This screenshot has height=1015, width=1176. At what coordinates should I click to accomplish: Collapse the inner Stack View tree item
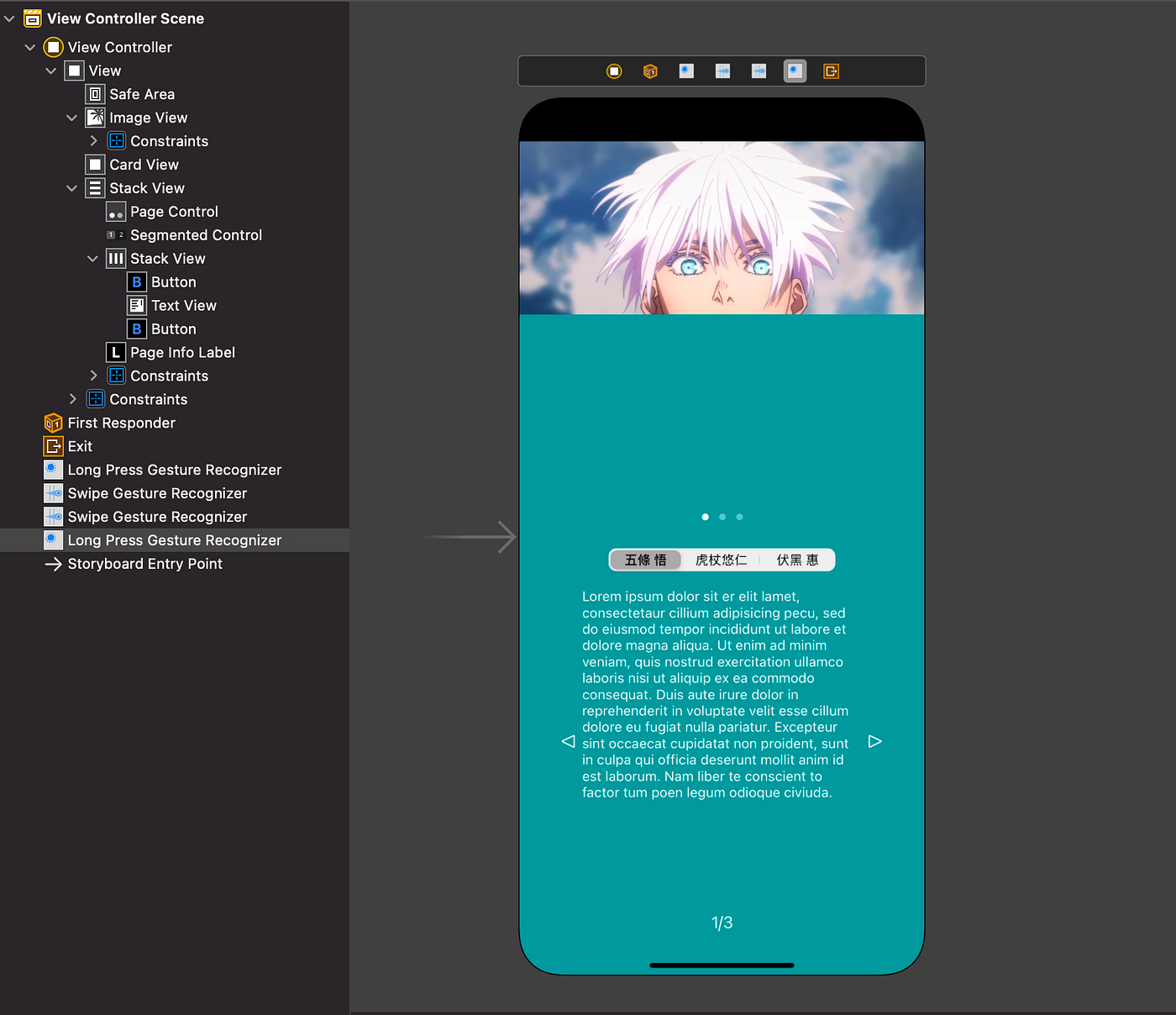(x=92, y=258)
